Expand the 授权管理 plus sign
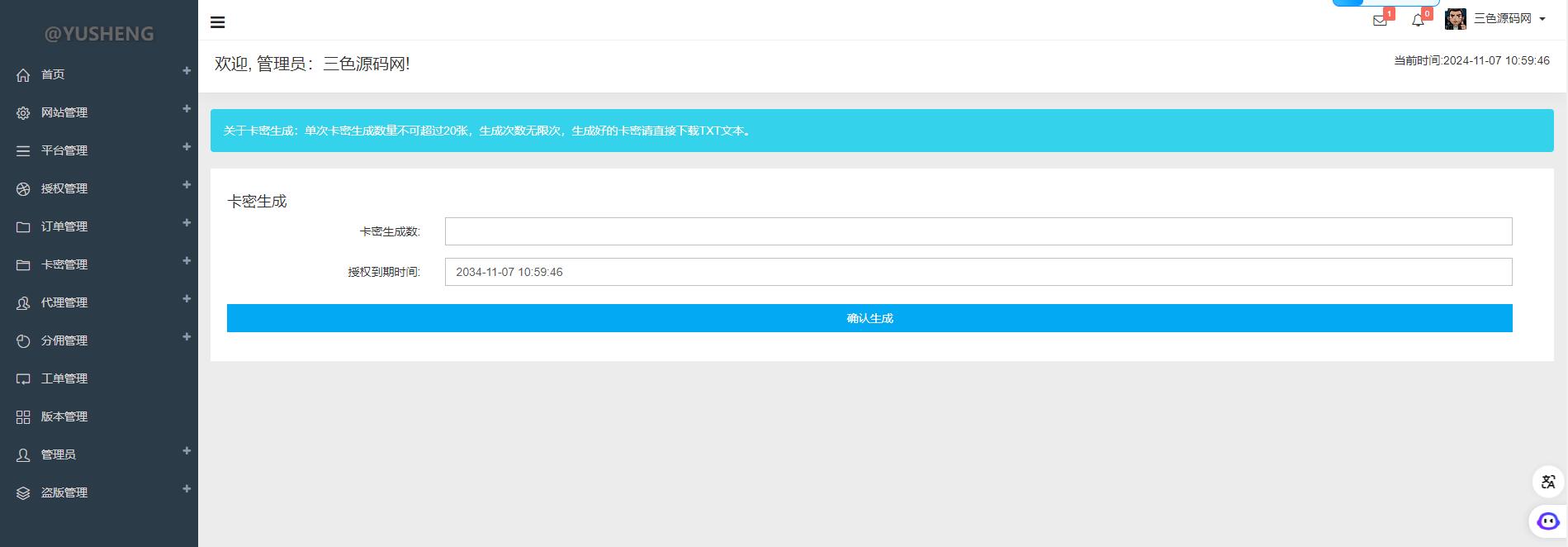The width and height of the screenshot is (1568, 547). click(x=187, y=185)
